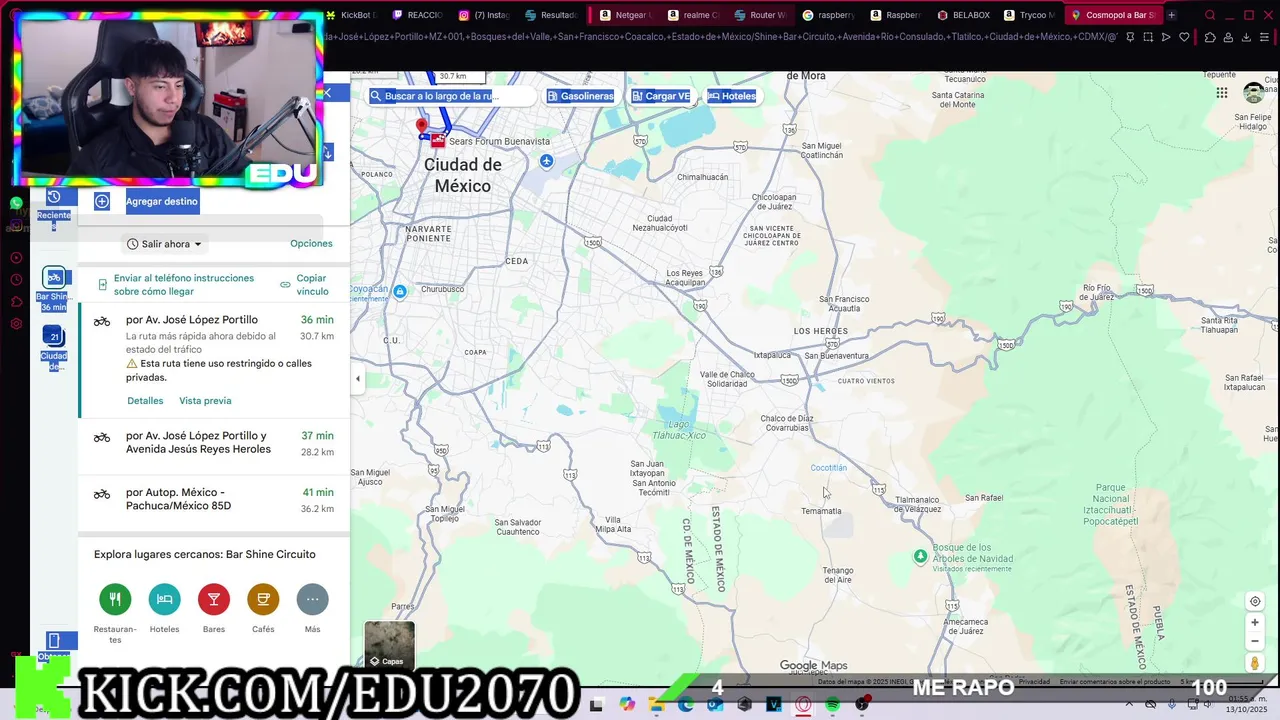1280x720 pixels.
Task: Close the directions panel X
Action: [327, 93]
